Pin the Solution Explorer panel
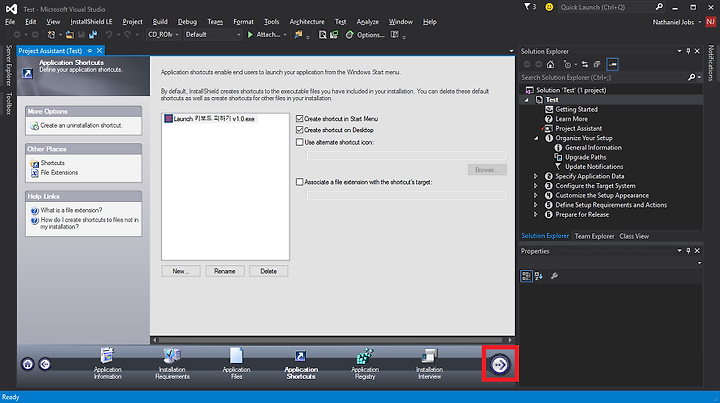720x403 pixels. click(x=688, y=51)
